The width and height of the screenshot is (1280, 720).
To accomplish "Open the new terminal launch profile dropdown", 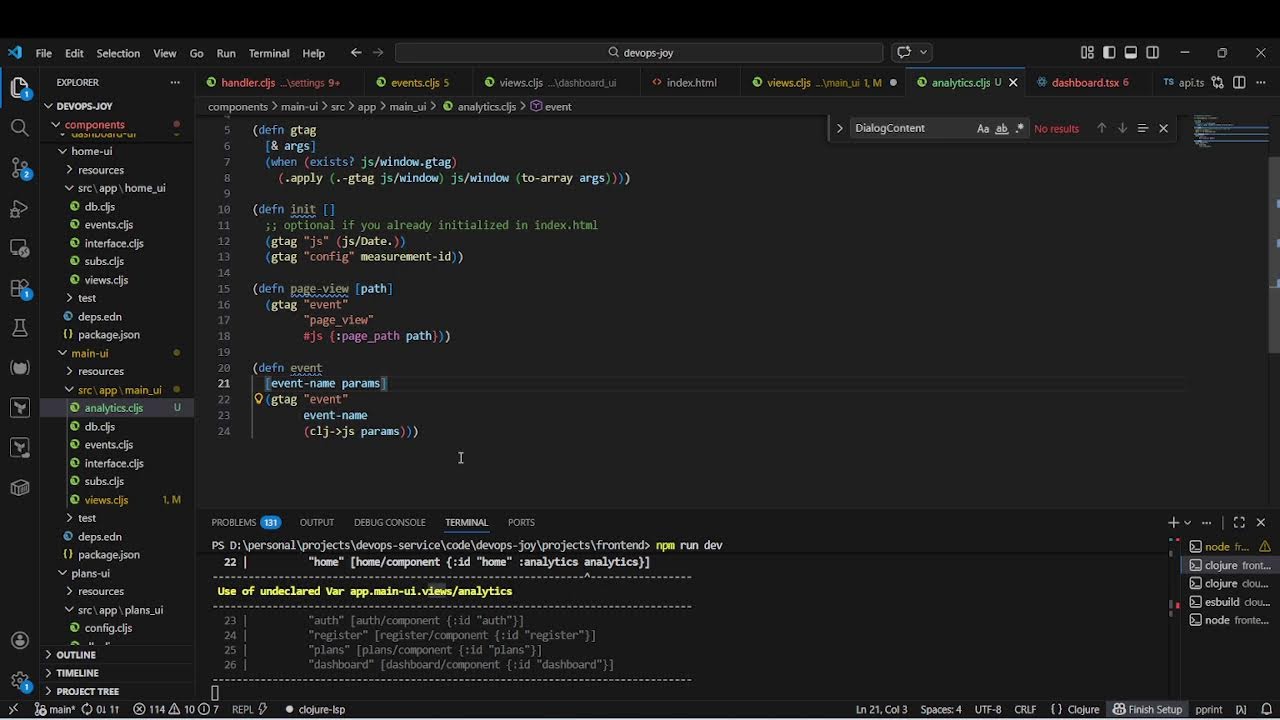I will tap(1188, 522).
